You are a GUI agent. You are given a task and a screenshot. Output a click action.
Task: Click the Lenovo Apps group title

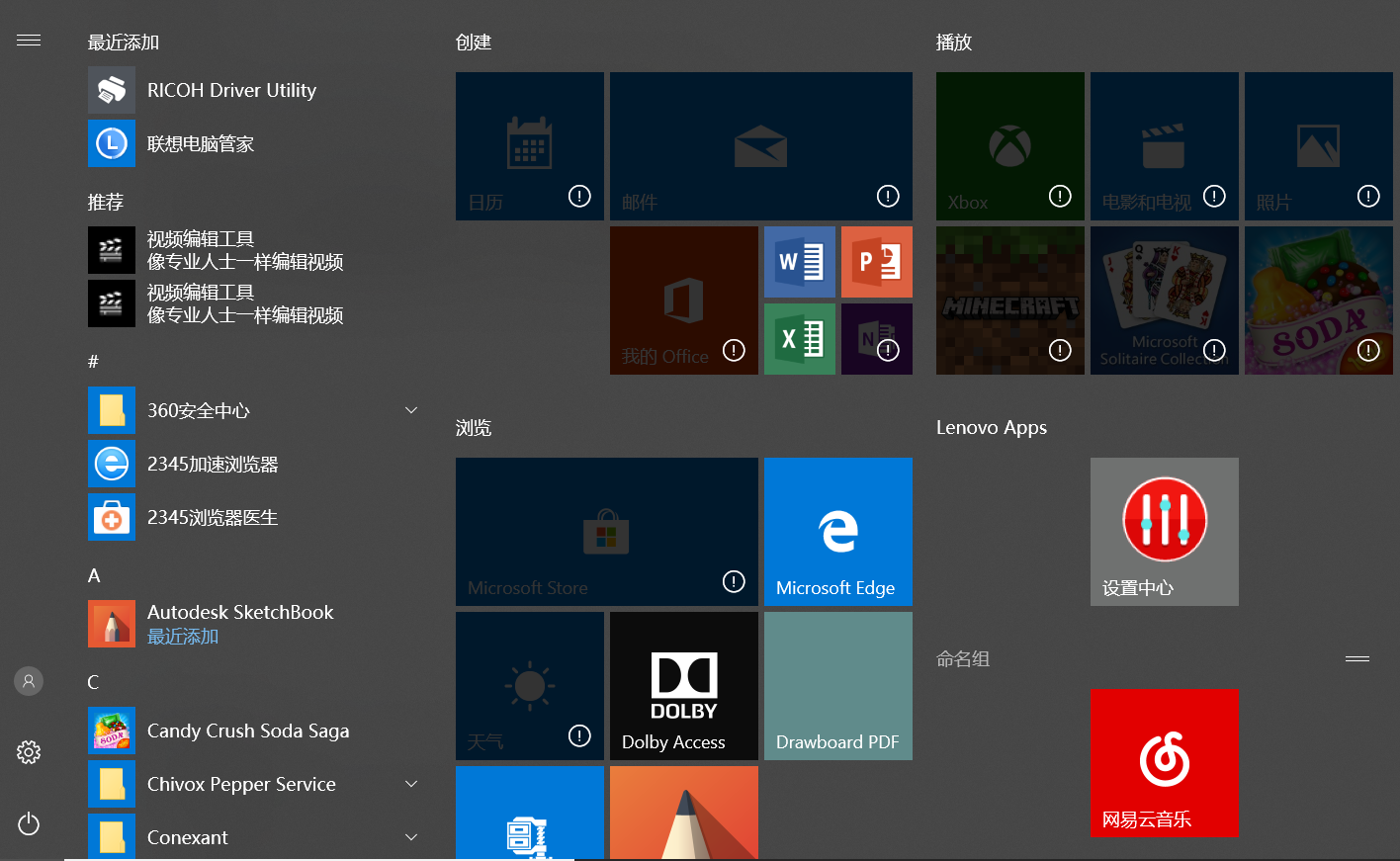(992, 428)
